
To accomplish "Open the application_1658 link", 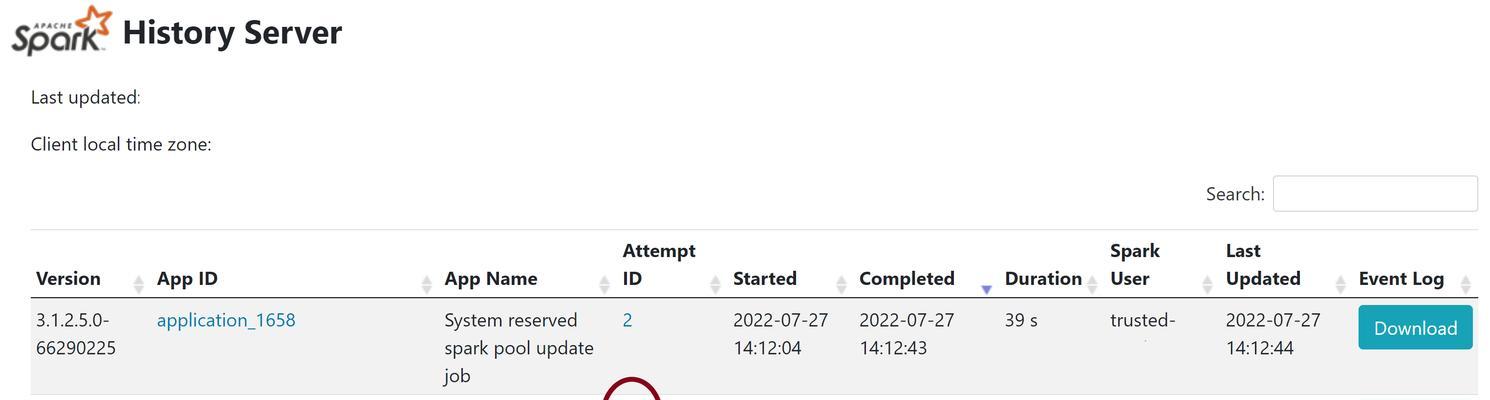I will pyautogui.click(x=226, y=320).
